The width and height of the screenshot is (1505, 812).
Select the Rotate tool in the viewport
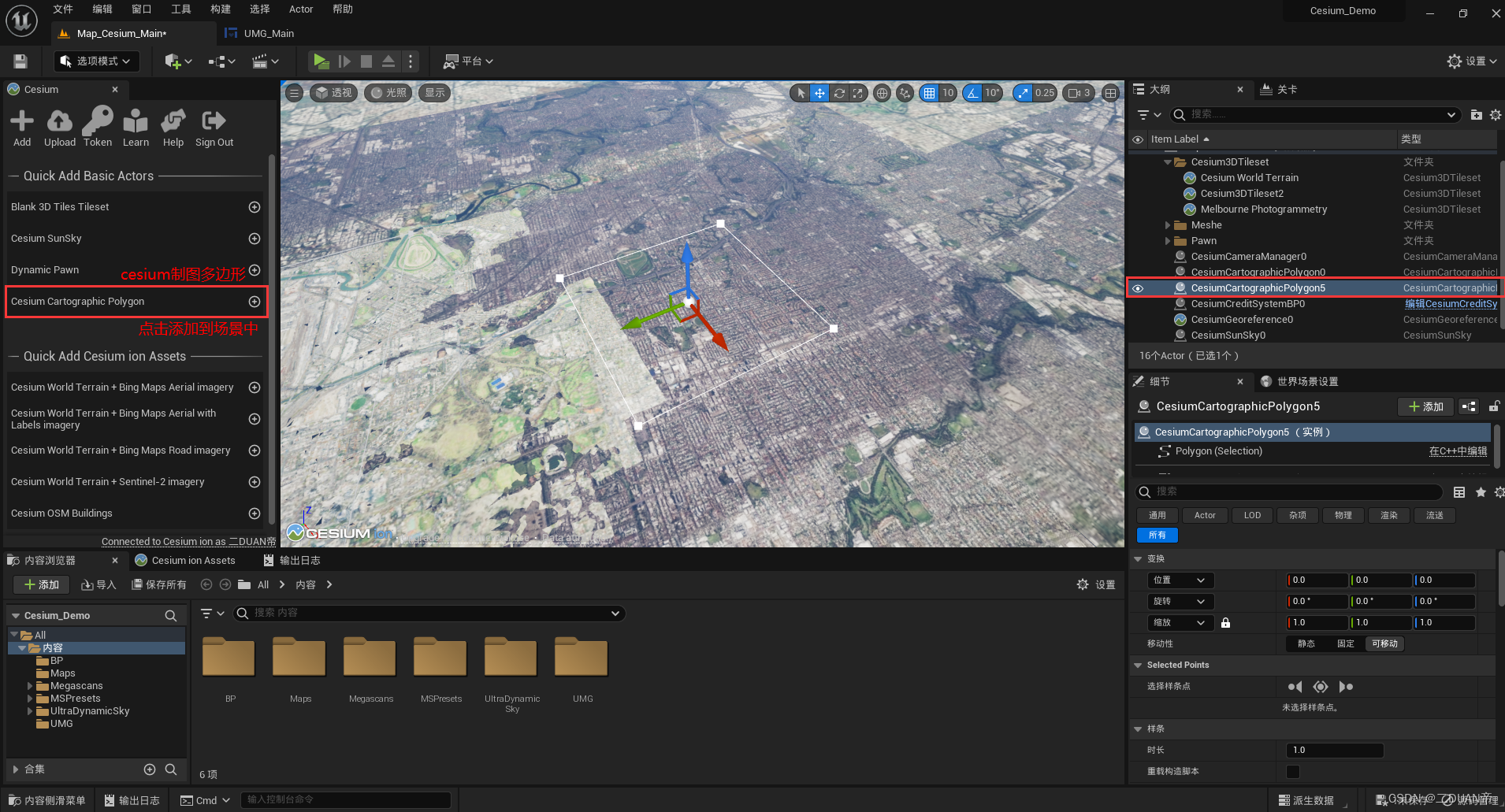838,92
